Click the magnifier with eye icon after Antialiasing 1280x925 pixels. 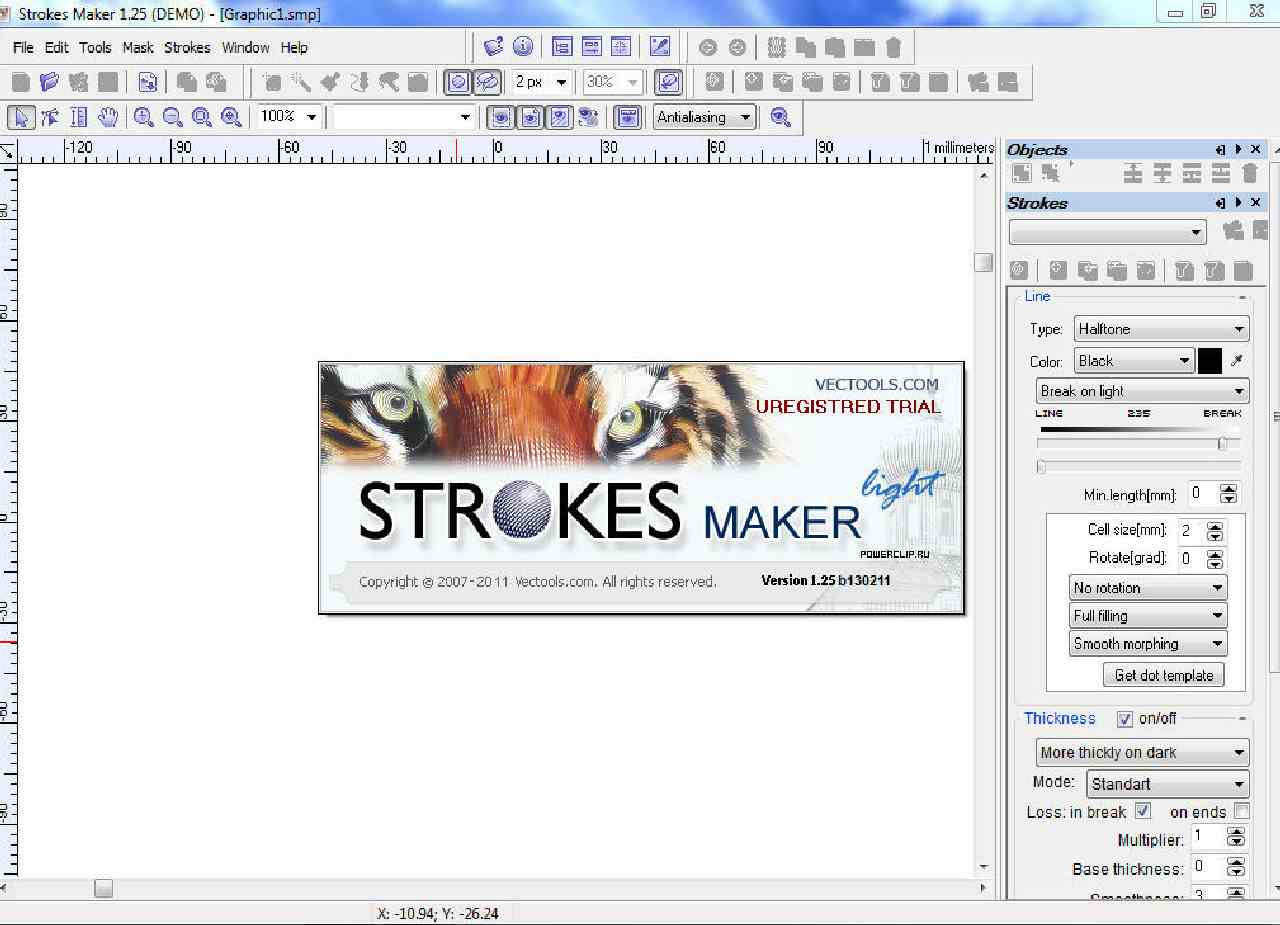click(x=781, y=117)
